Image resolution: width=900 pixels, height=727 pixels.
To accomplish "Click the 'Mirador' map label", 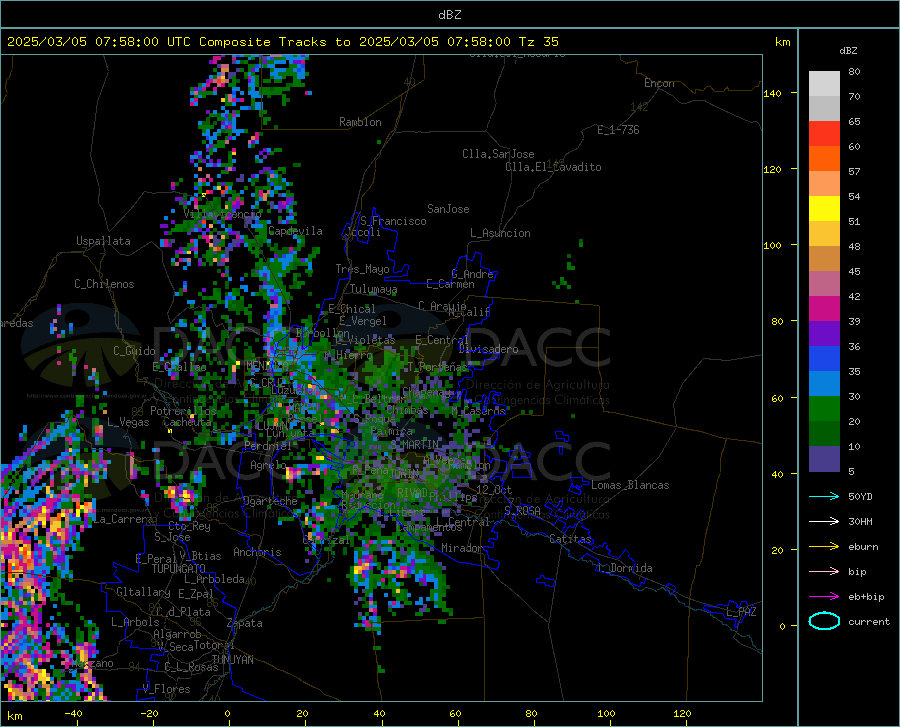I will pyautogui.click(x=461, y=548).
